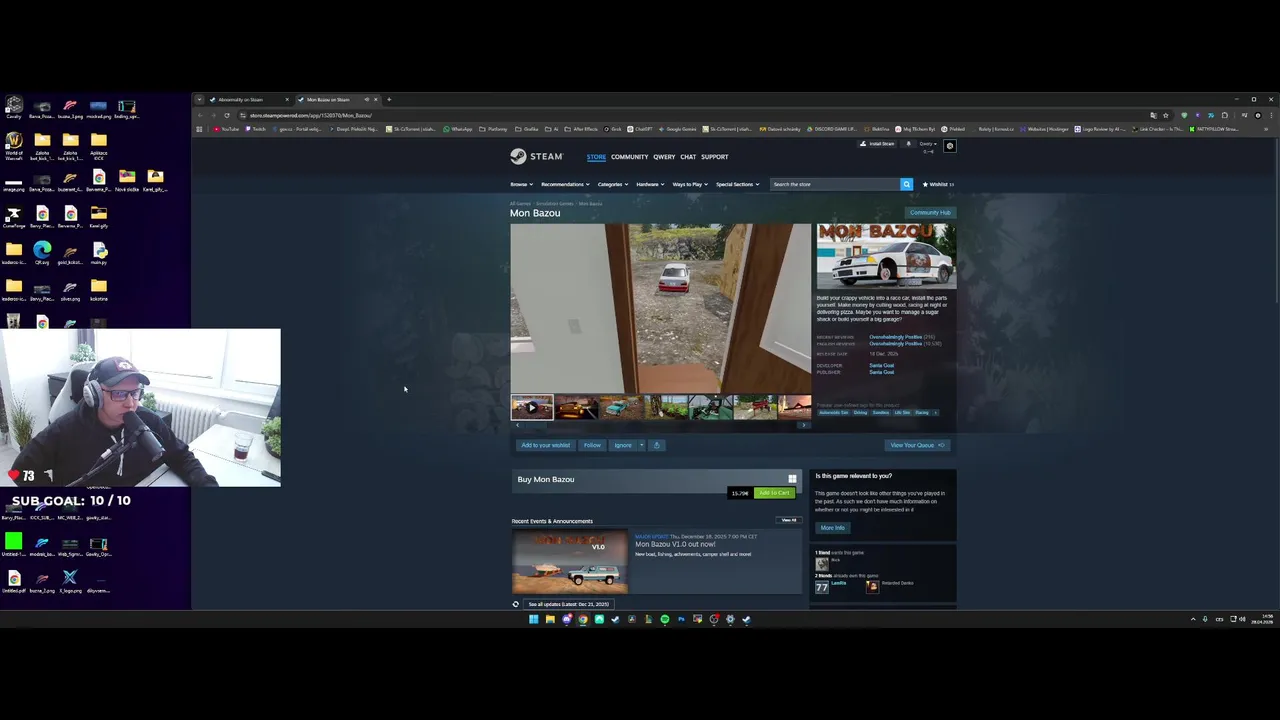Click the gear icon in taskbar
The height and width of the screenshot is (720, 1280).
pyautogui.click(x=730, y=619)
